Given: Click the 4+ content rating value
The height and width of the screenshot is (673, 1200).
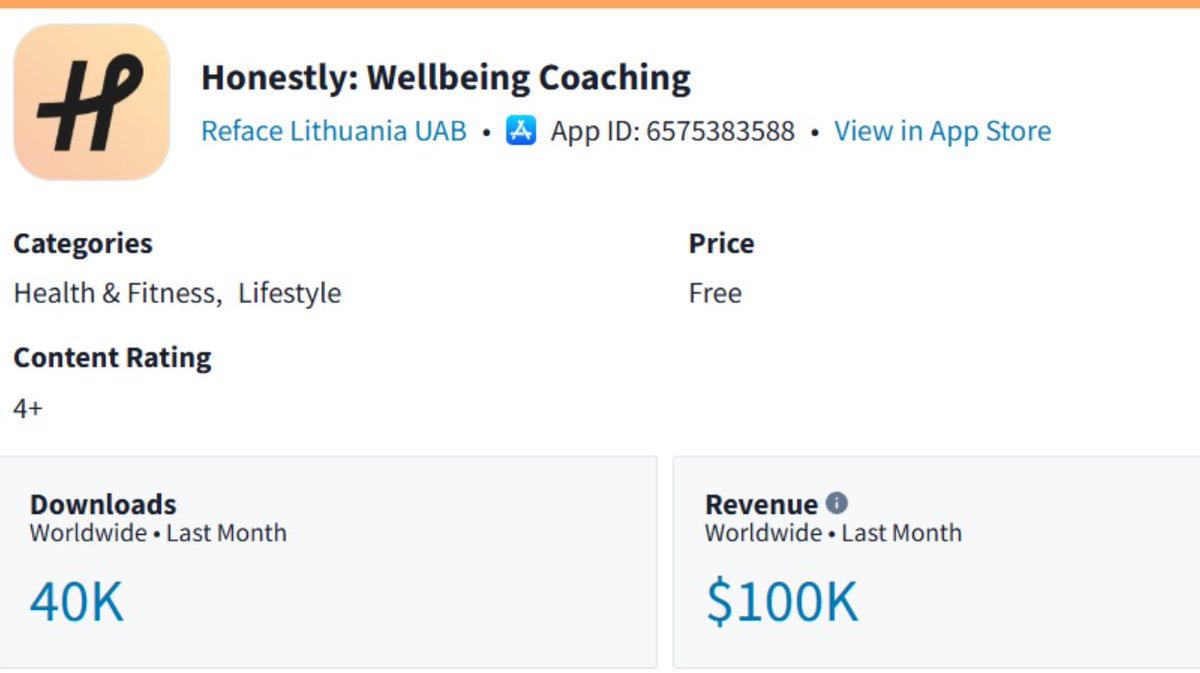Looking at the screenshot, I should coord(28,408).
